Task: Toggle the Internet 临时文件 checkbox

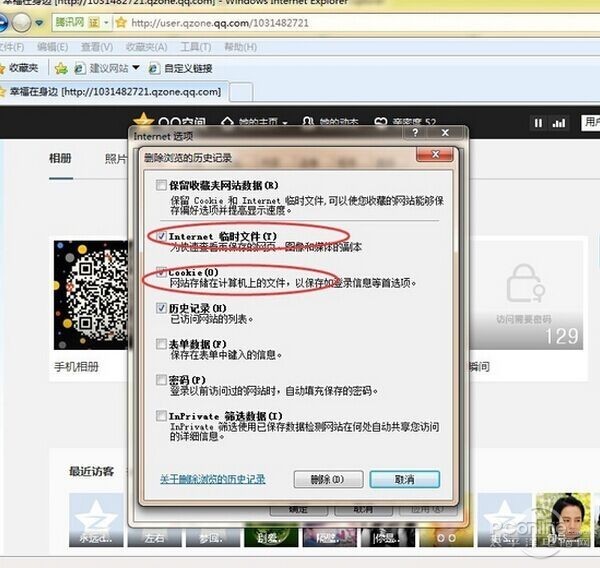Action: tap(160, 236)
